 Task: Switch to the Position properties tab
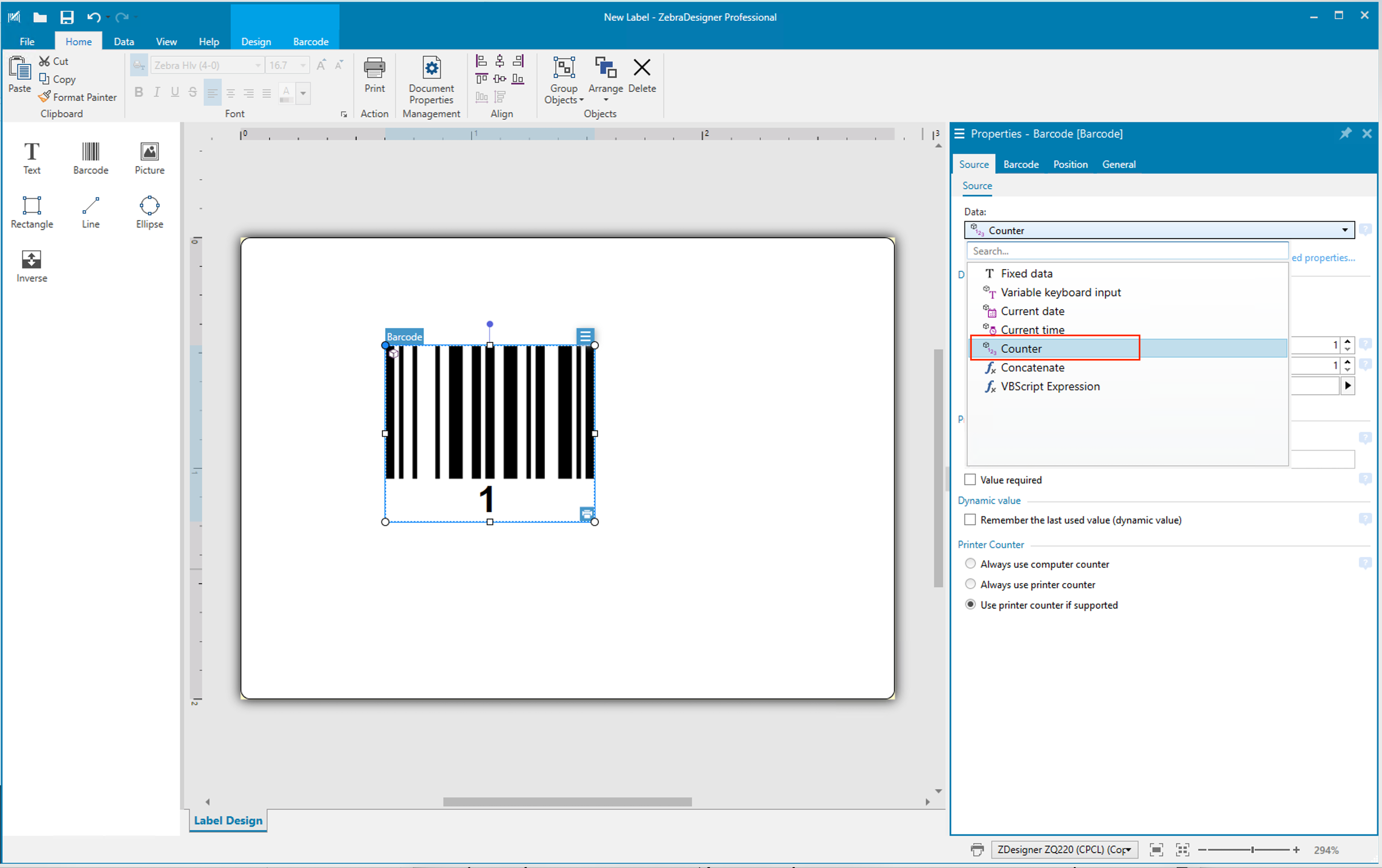coord(1070,164)
